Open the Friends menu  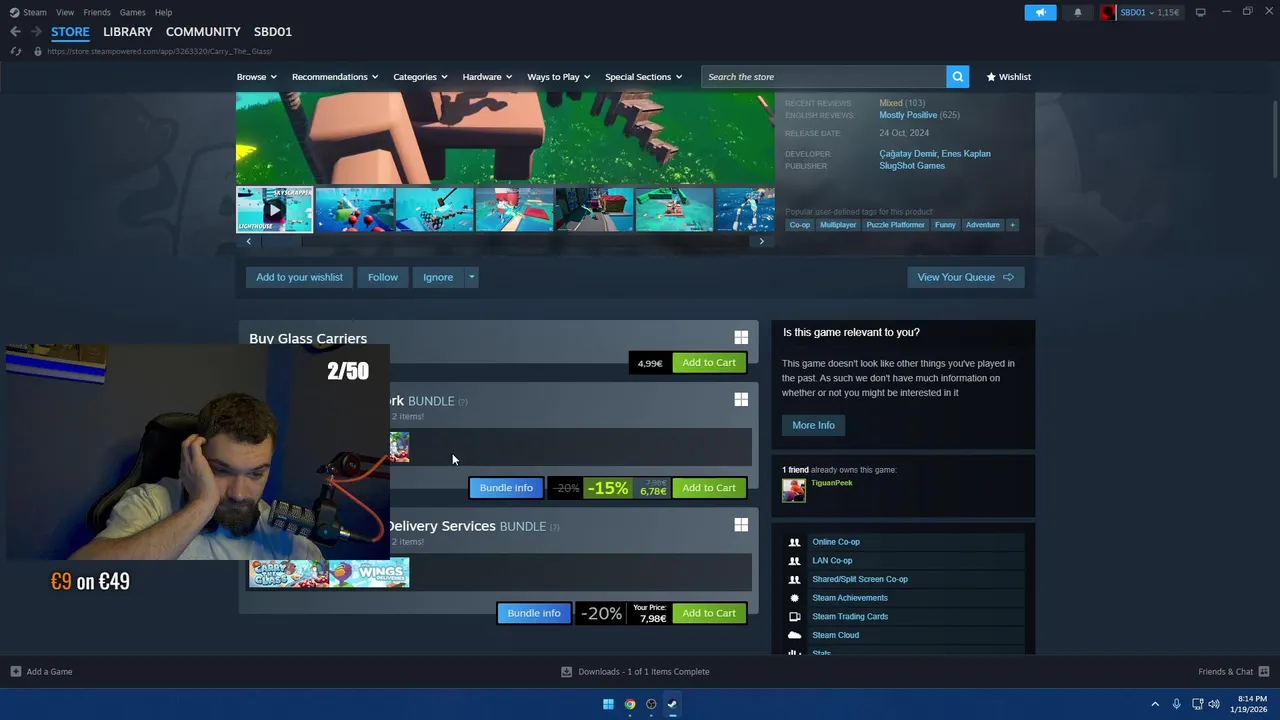tap(97, 12)
